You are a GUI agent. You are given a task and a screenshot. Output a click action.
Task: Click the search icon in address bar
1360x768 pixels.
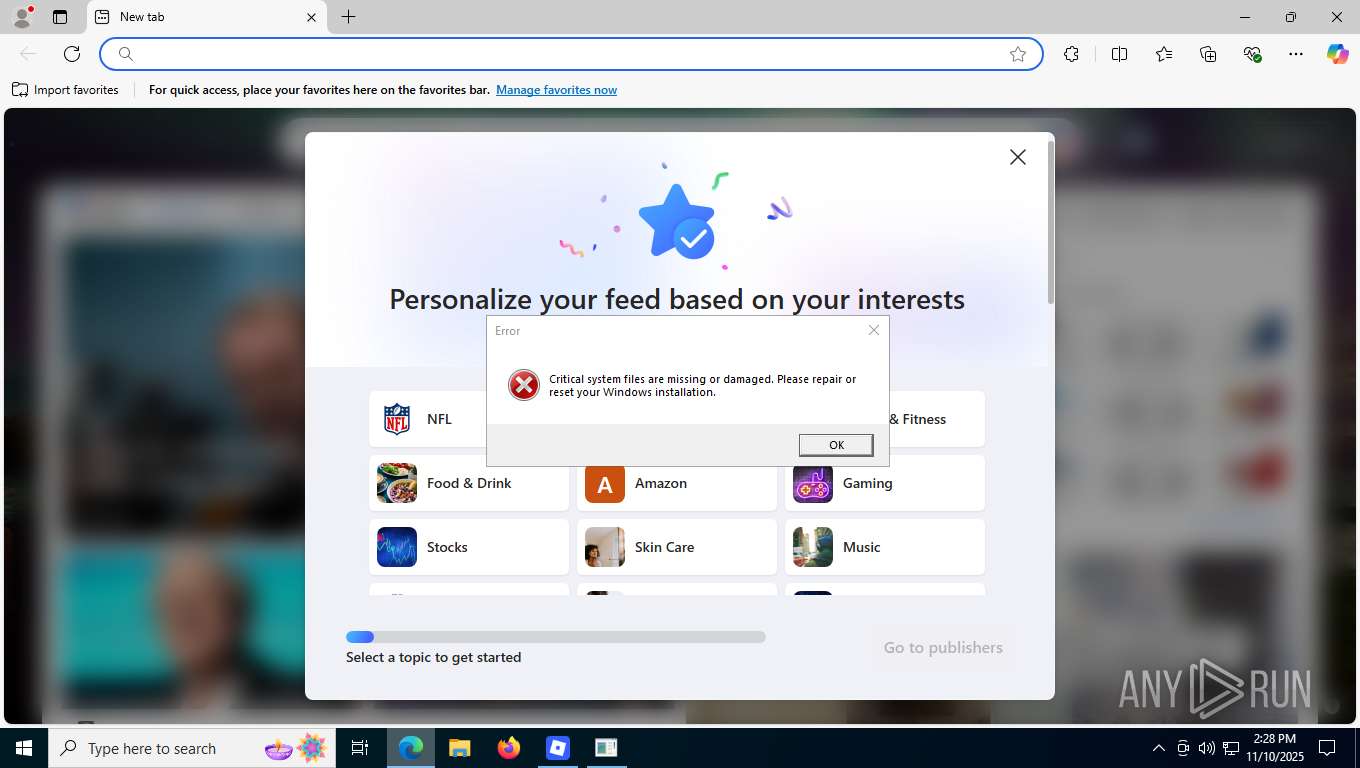pyautogui.click(x=126, y=54)
